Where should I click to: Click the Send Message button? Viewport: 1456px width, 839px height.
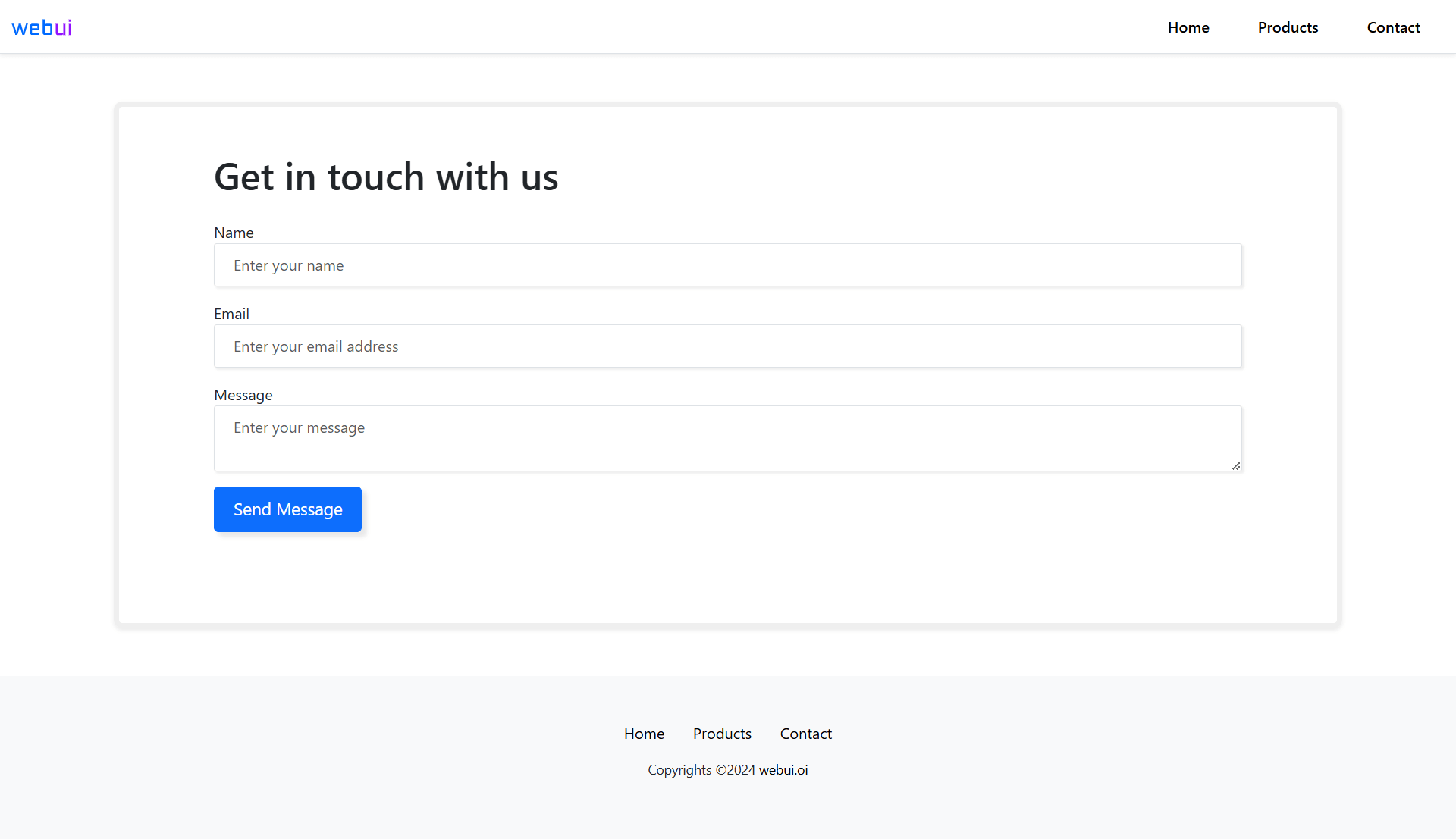pyautogui.click(x=287, y=509)
